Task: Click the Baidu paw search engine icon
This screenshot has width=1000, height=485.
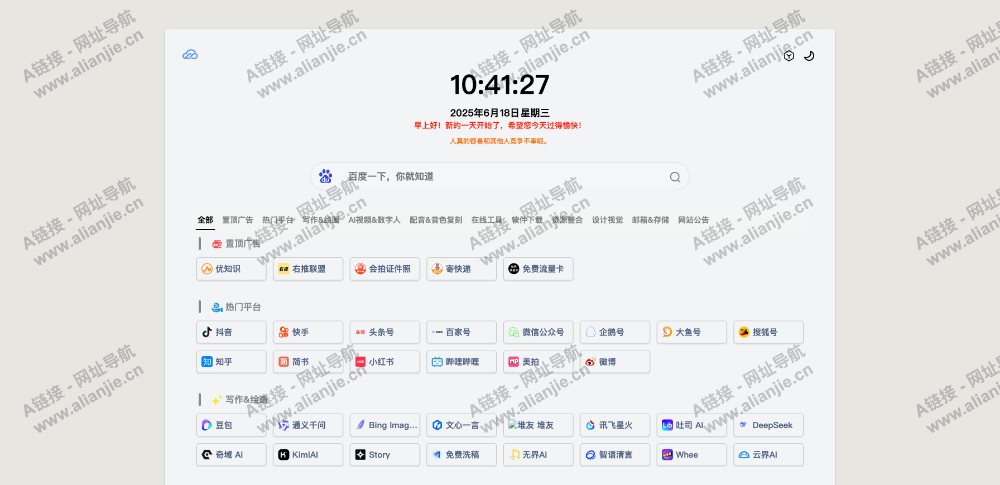Action: tap(326, 177)
